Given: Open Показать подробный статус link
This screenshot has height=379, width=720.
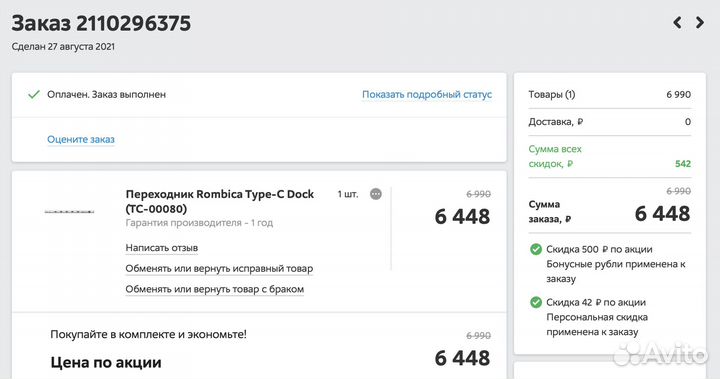Looking at the screenshot, I should pos(427,95).
